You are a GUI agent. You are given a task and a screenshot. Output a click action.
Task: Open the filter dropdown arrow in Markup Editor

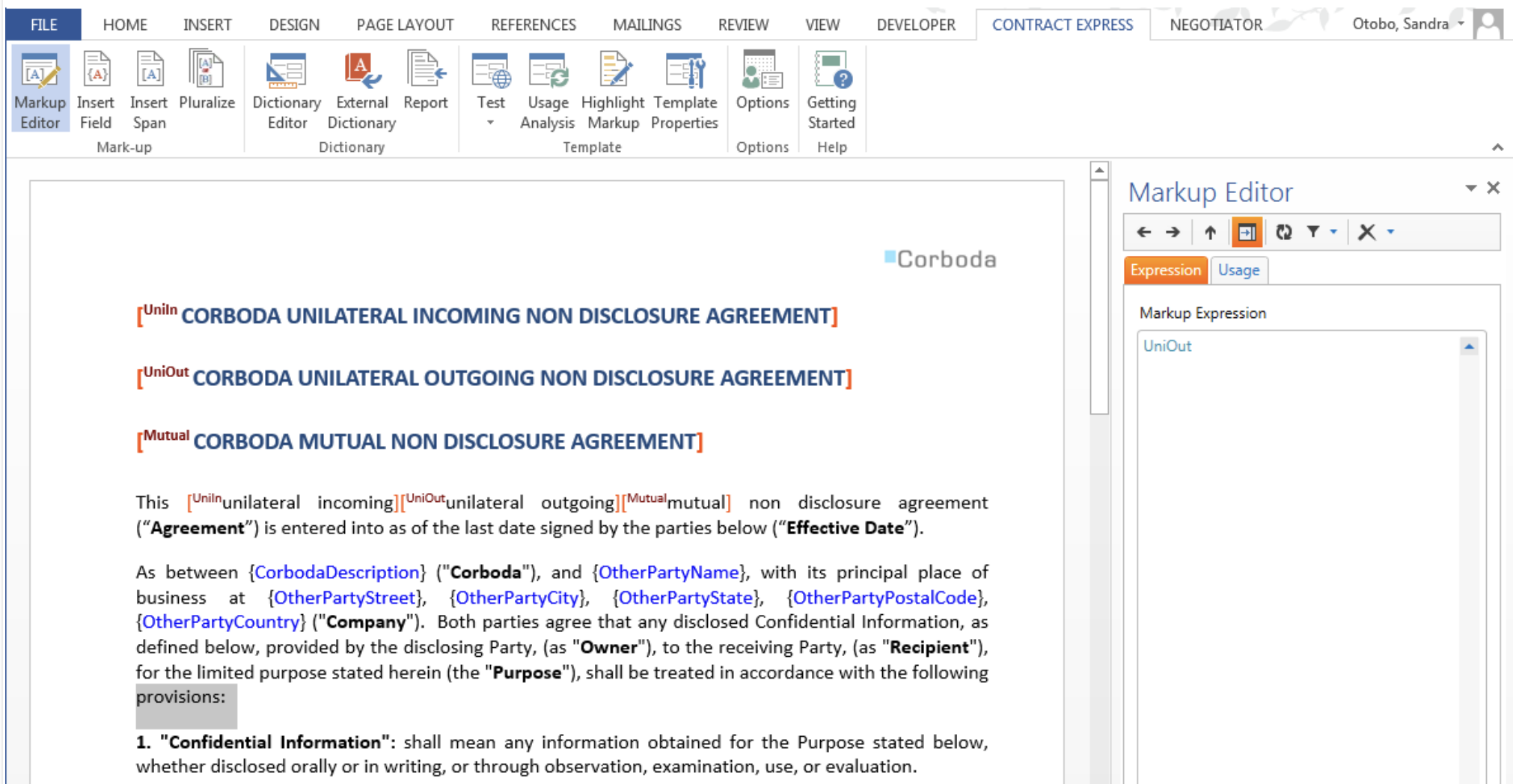(1333, 232)
